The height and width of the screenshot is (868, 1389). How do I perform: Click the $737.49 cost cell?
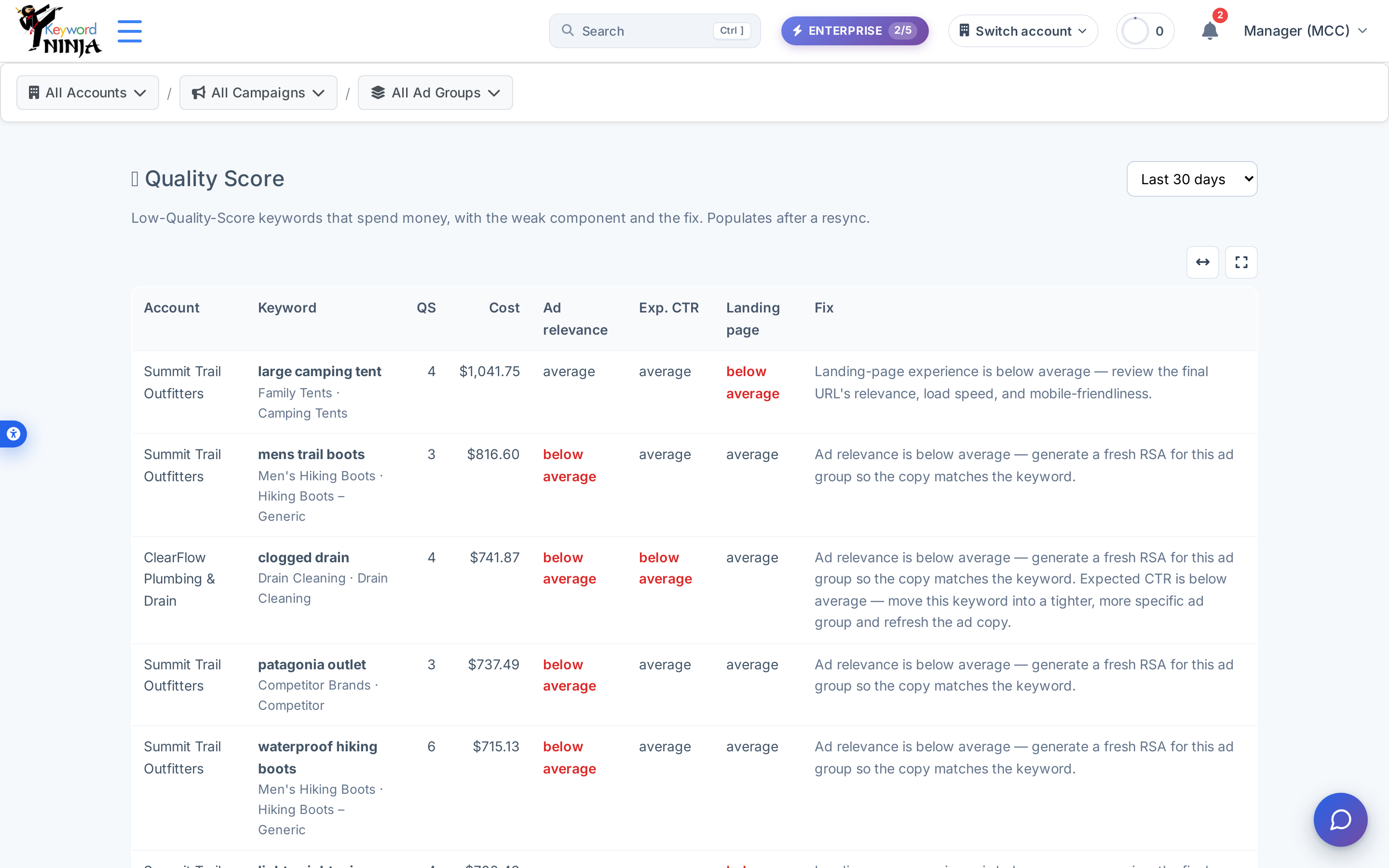(493, 664)
